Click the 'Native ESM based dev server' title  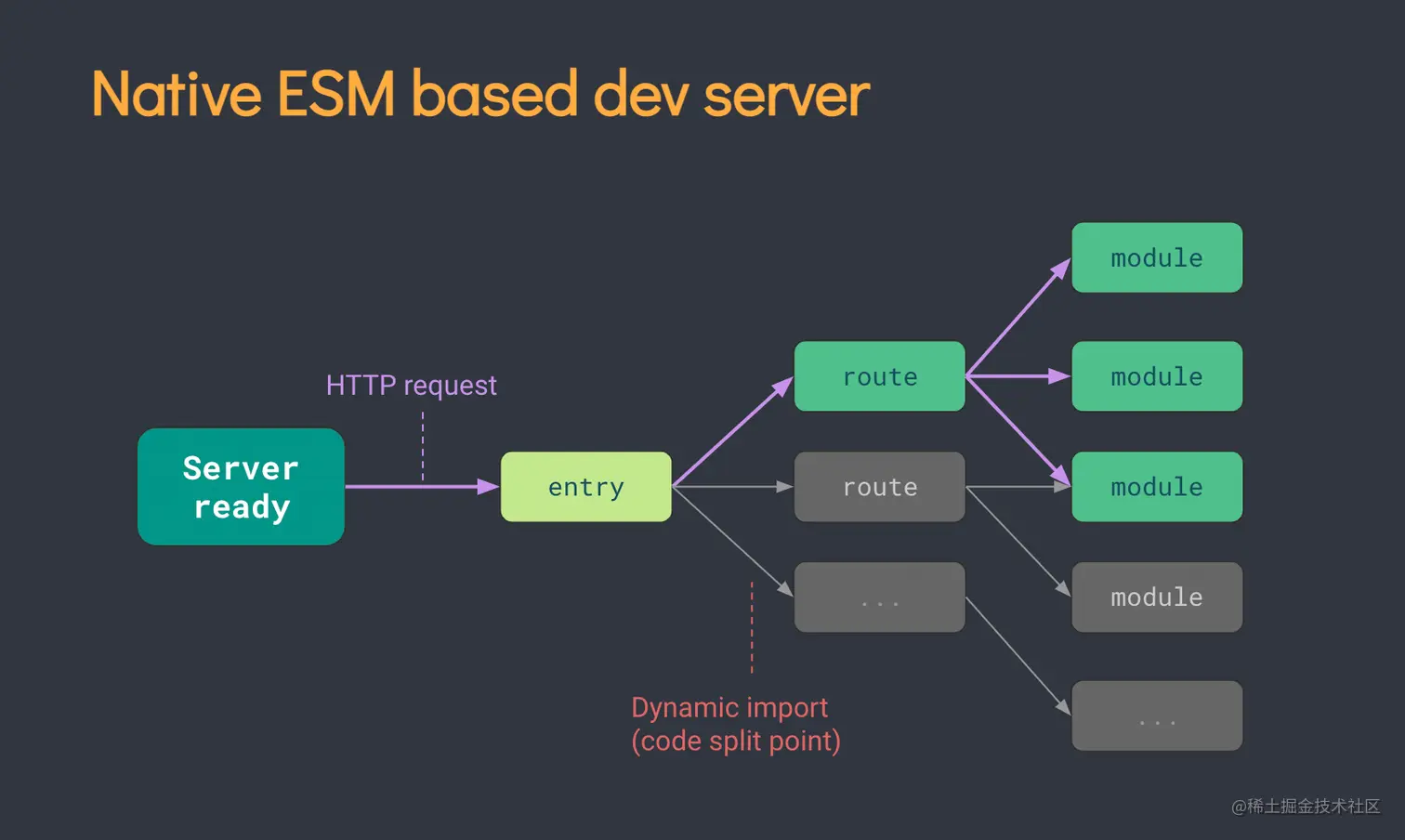pyautogui.click(x=480, y=95)
